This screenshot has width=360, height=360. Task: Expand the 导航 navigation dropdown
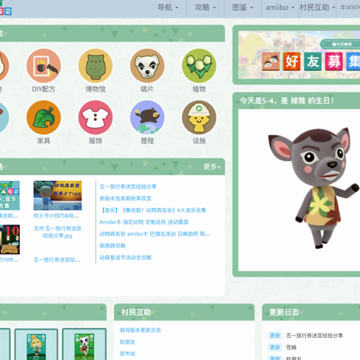click(x=168, y=7)
